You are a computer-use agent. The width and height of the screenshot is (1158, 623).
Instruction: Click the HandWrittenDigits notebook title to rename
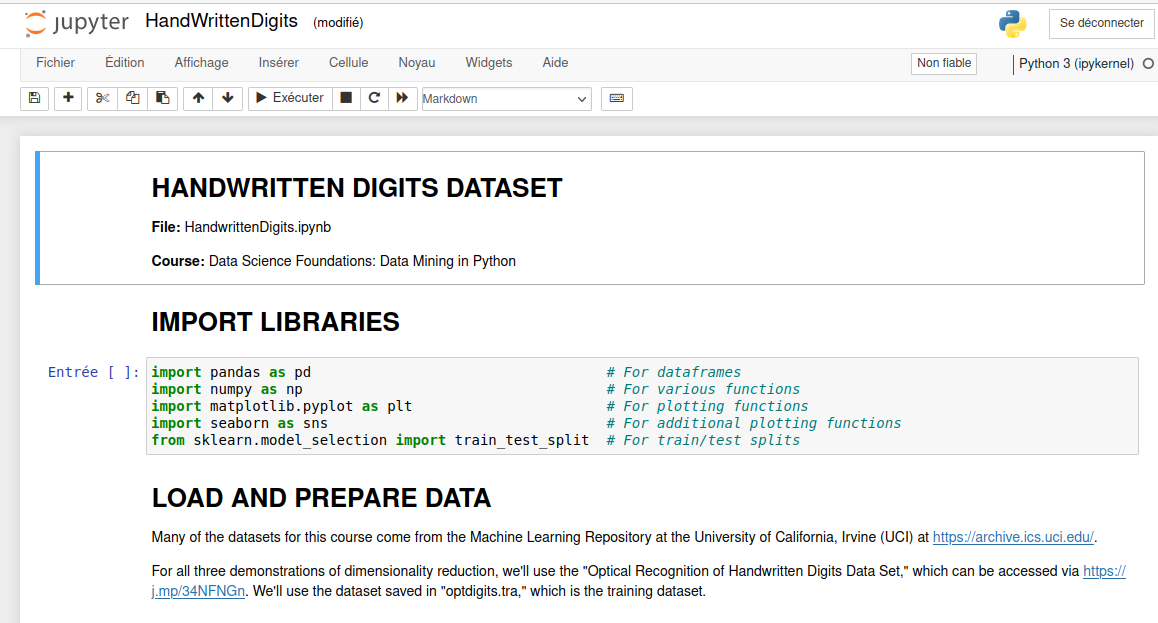221,21
